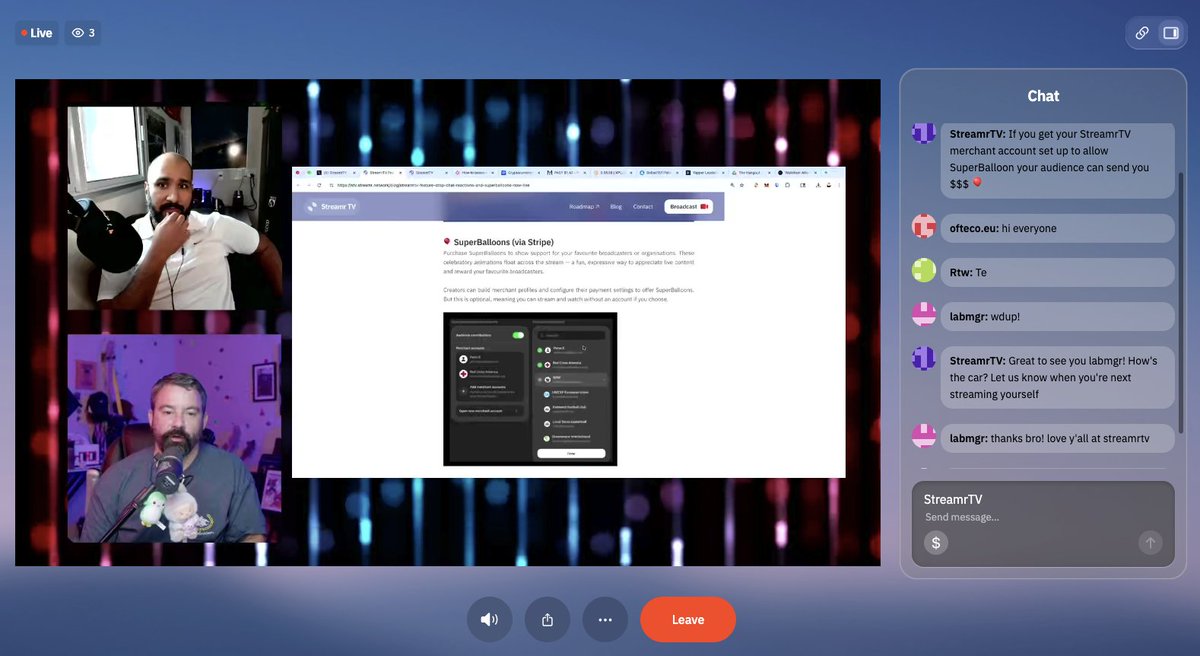Click the viewer count number 3

pyautogui.click(x=92, y=33)
